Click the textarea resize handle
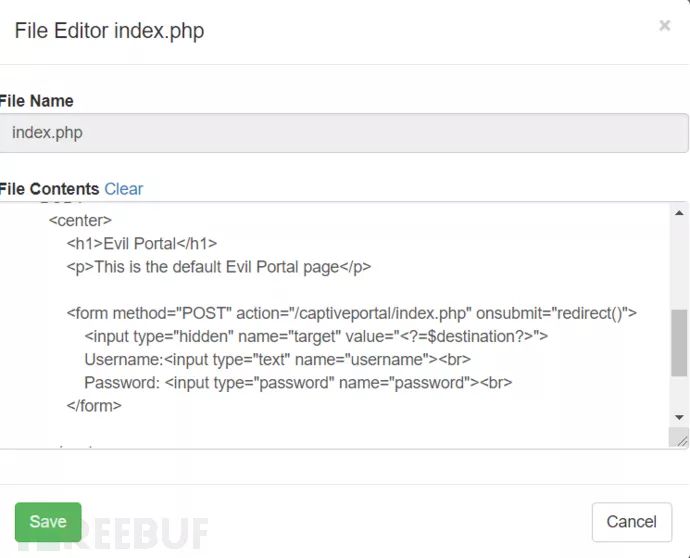Image resolution: width=690 pixels, height=558 pixels. (681, 438)
